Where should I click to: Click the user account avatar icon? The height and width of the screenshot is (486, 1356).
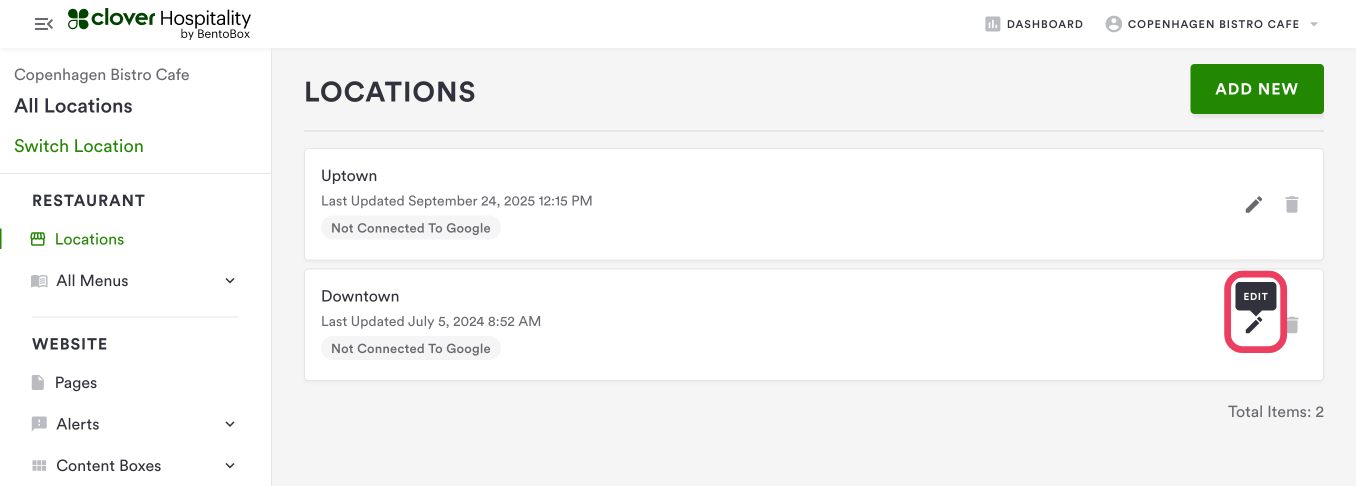[x=1114, y=24]
